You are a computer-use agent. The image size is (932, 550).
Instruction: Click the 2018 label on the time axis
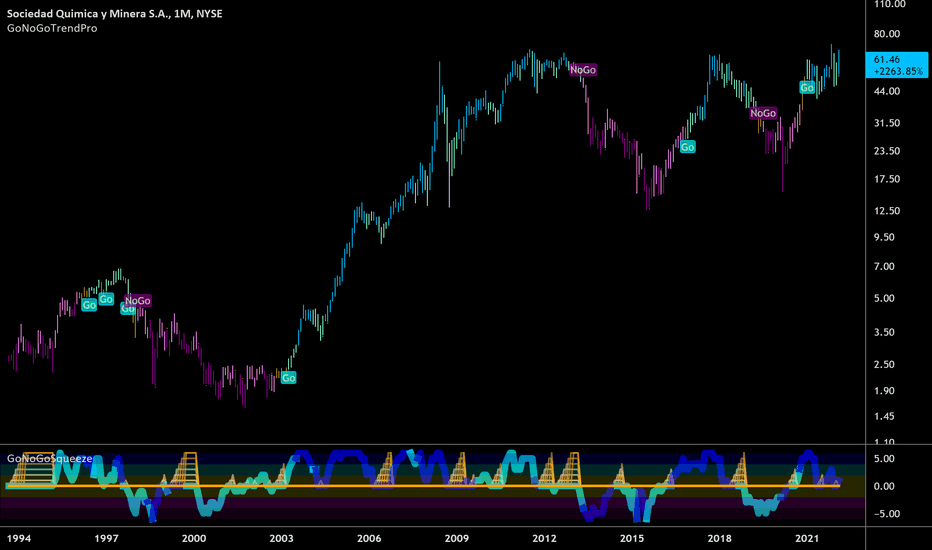click(x=719, y=538)
